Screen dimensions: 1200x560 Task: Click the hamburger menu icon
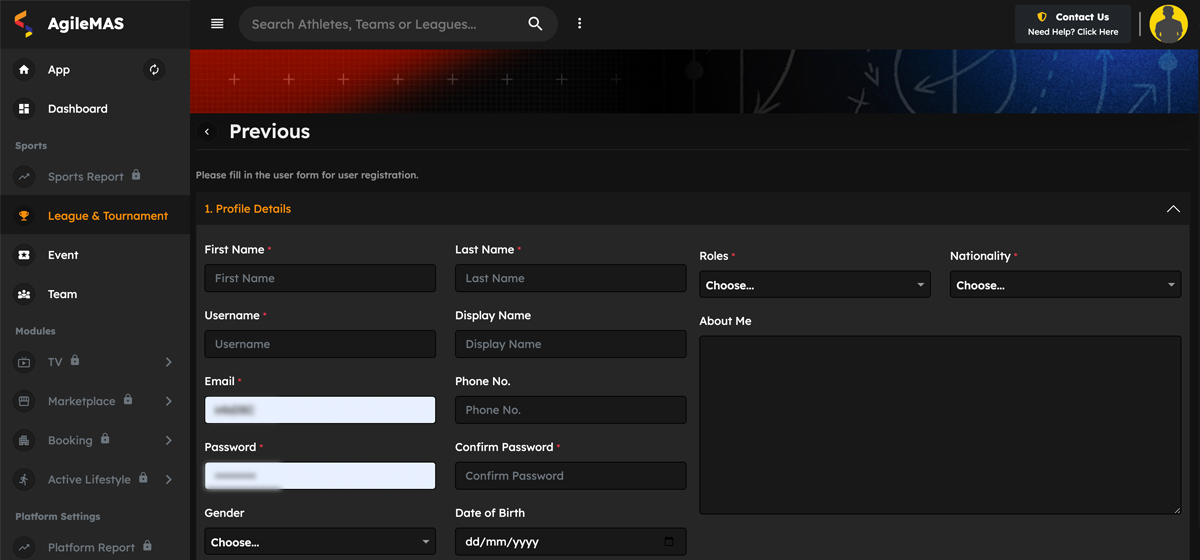coord(217,24)
